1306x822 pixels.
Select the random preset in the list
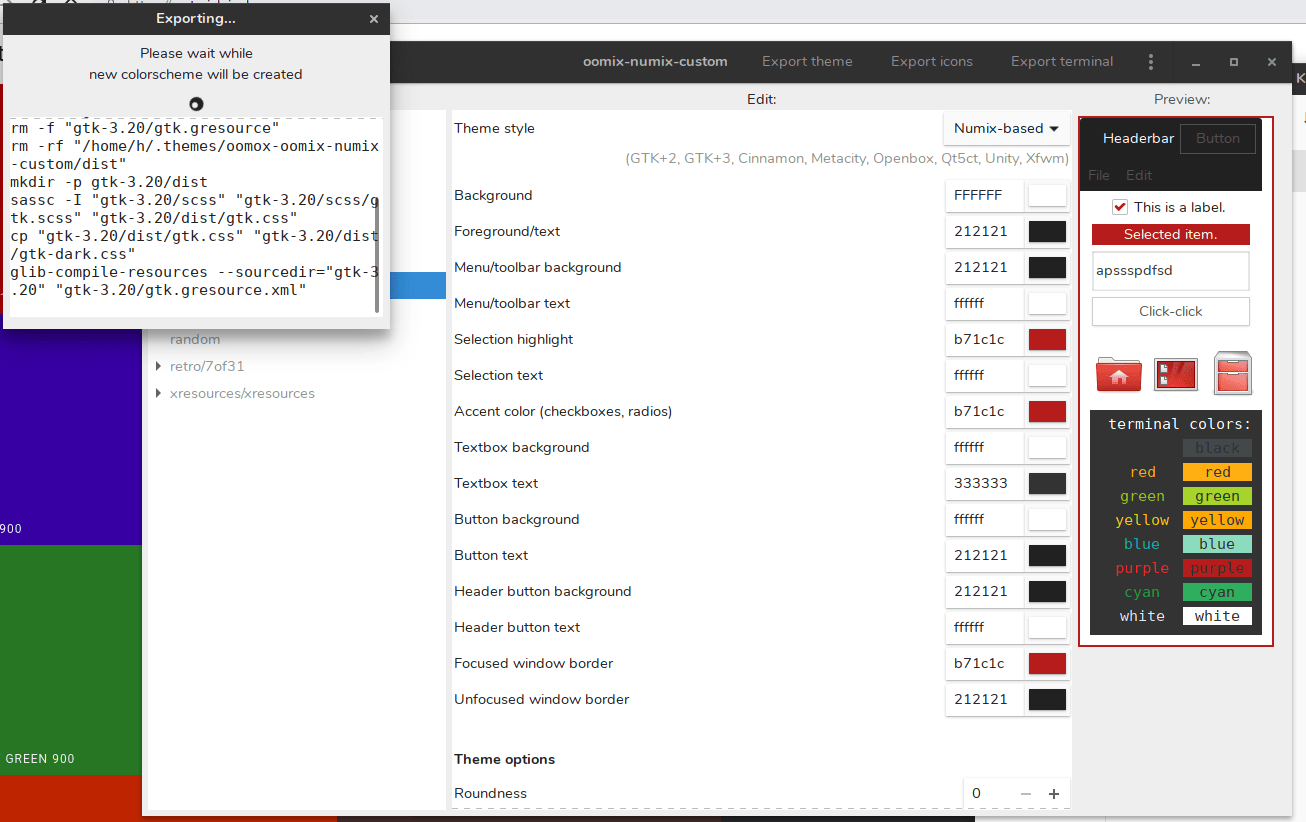[195, 340]
